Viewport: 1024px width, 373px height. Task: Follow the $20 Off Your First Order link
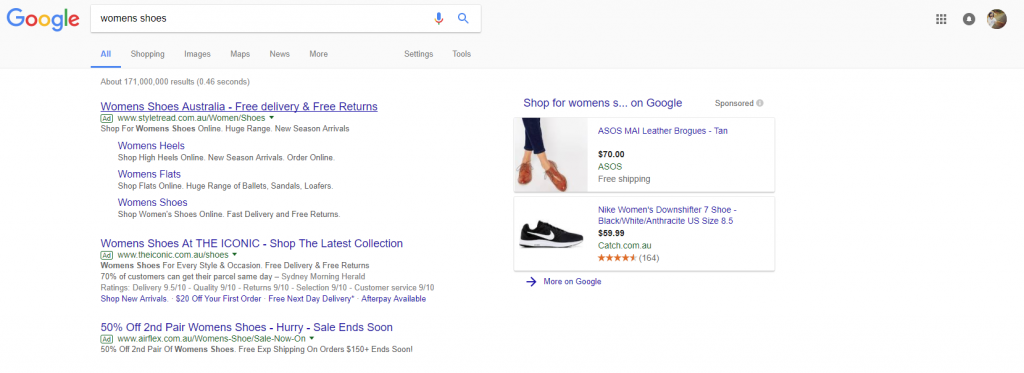[x=219, y=299]
